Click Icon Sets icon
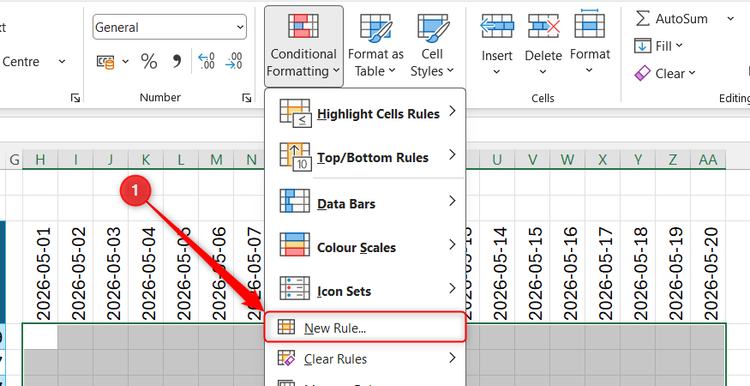750x386 pixels. point(295,288)
